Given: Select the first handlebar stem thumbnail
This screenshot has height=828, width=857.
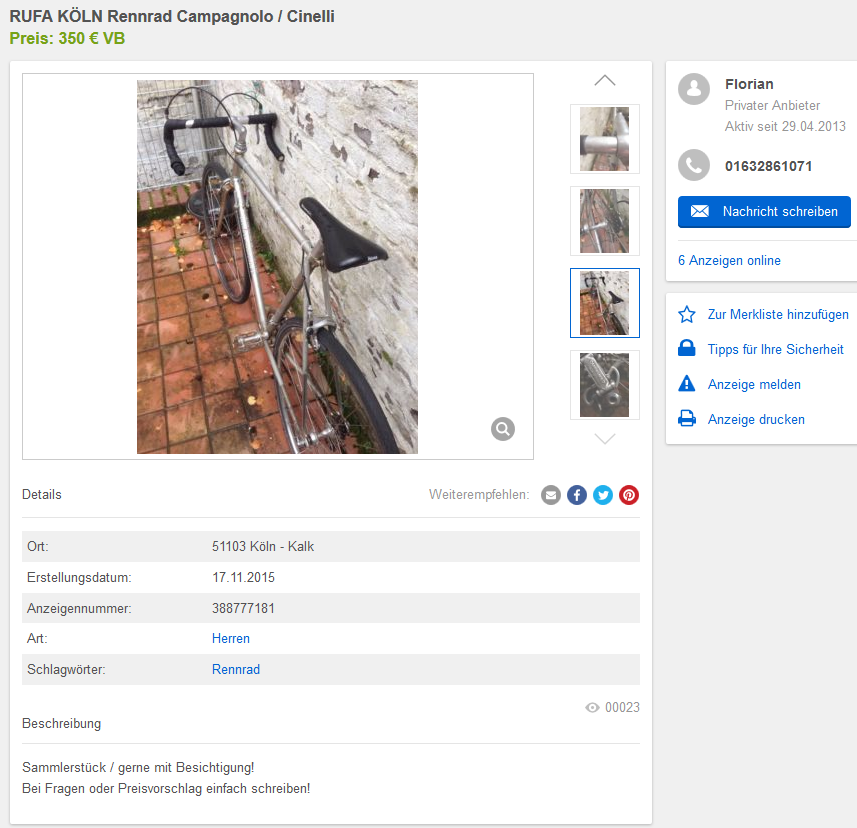Looking at the screenshot, I should click(604, 139).
